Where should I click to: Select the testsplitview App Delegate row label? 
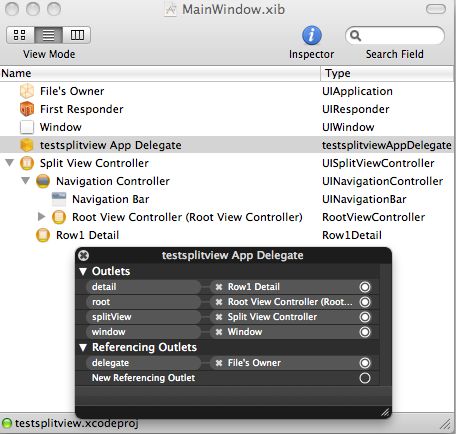click(x=111, y=145)
